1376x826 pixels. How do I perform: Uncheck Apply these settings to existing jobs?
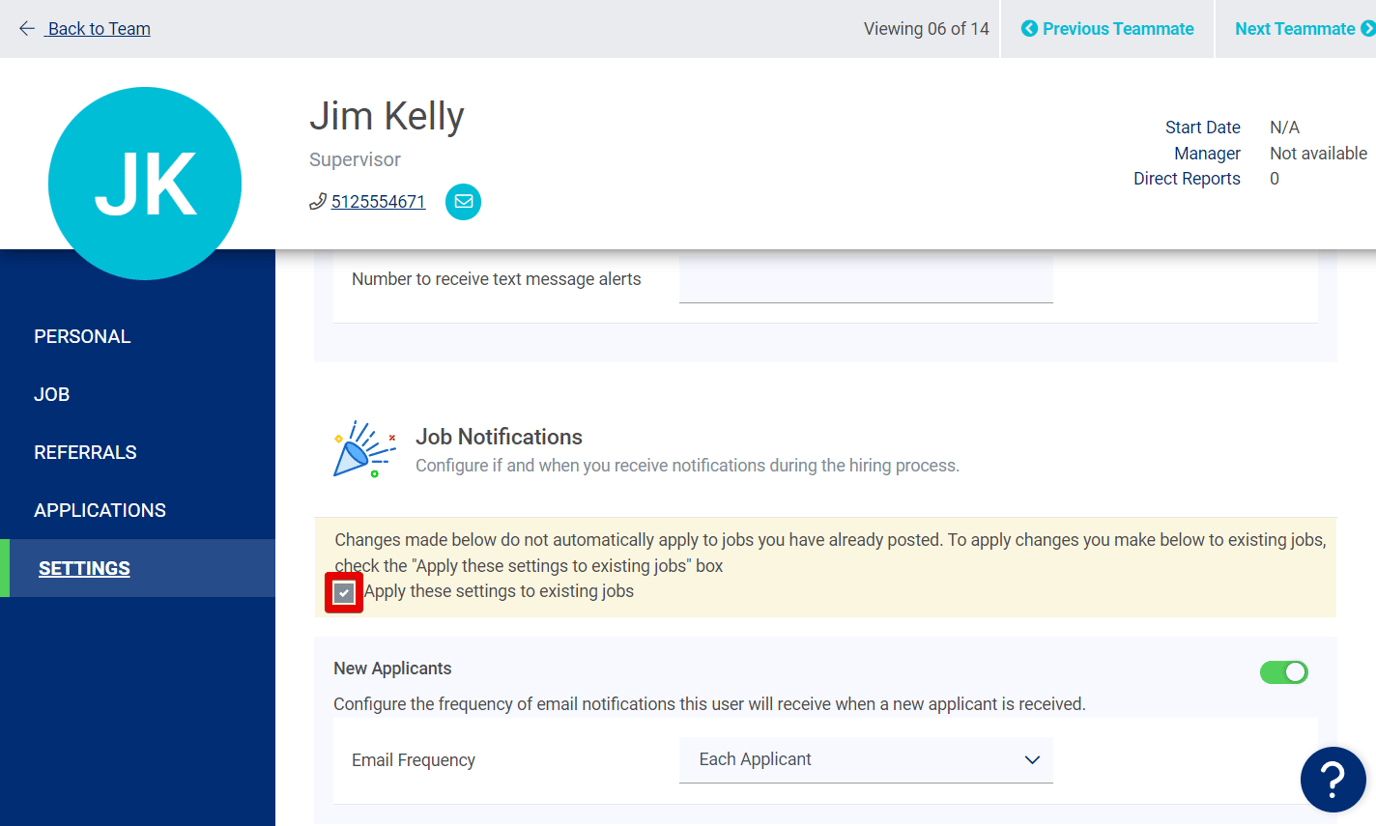click(343, 592)
